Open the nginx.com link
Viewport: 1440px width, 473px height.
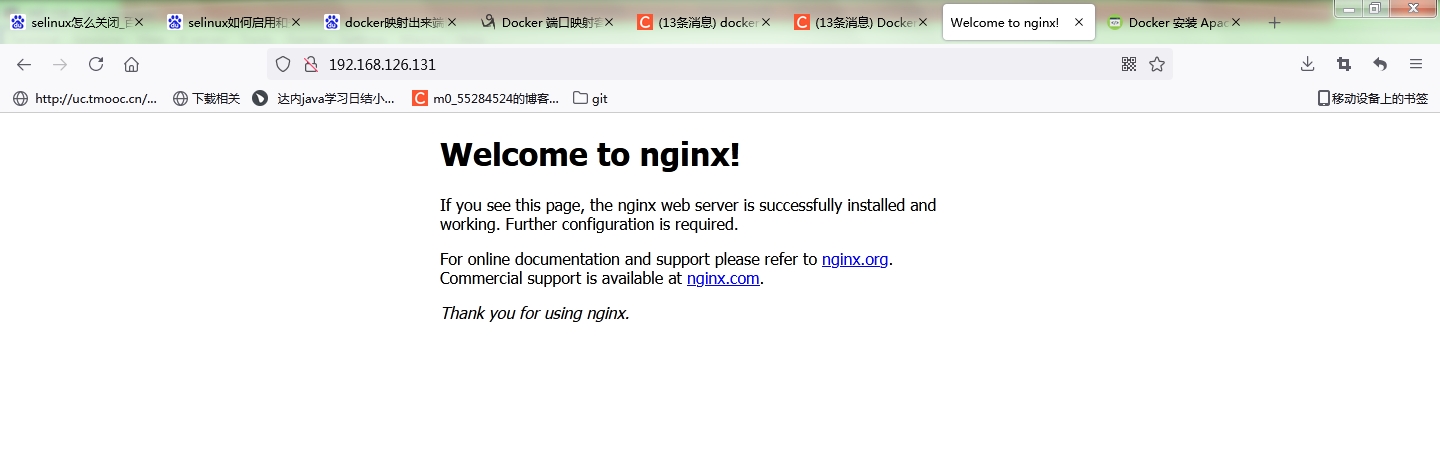tap(723, 278)
